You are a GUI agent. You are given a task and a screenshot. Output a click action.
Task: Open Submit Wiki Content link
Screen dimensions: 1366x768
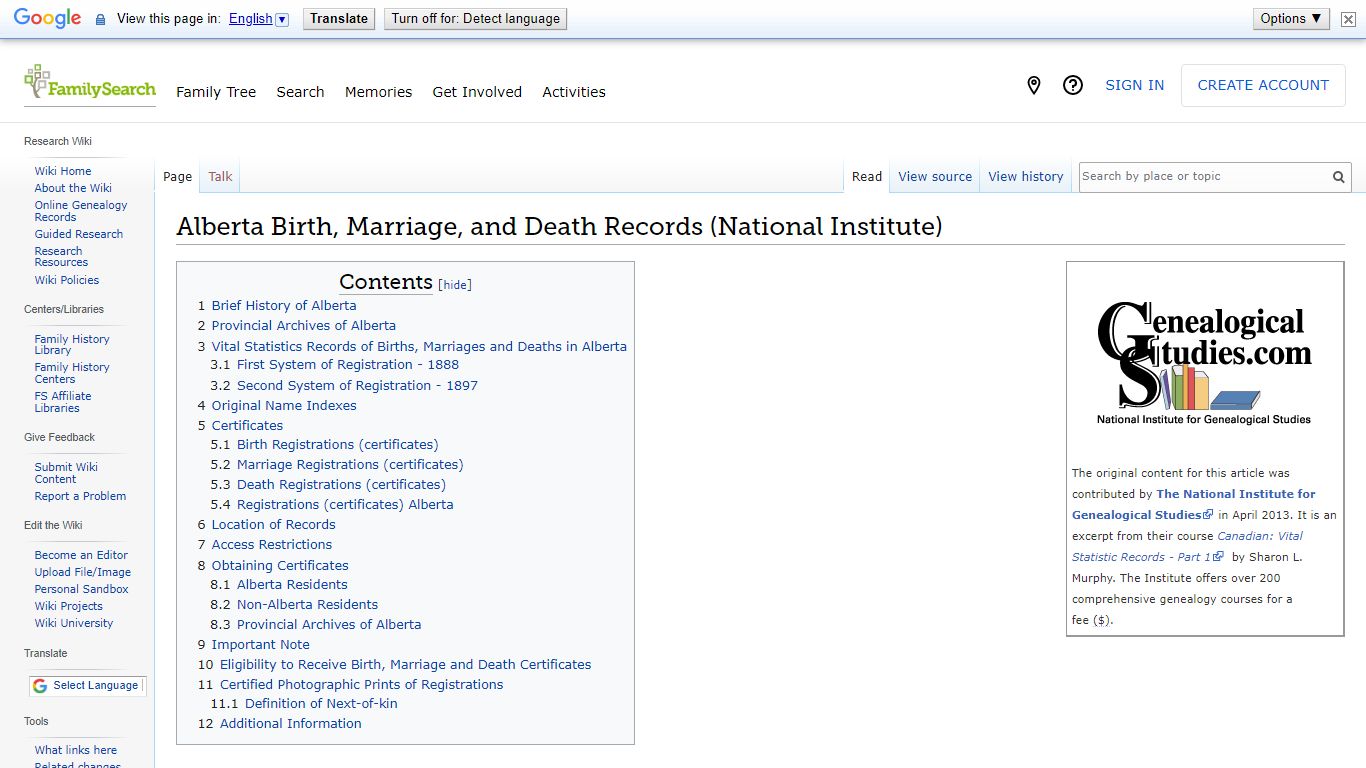(x=66, y=473)
